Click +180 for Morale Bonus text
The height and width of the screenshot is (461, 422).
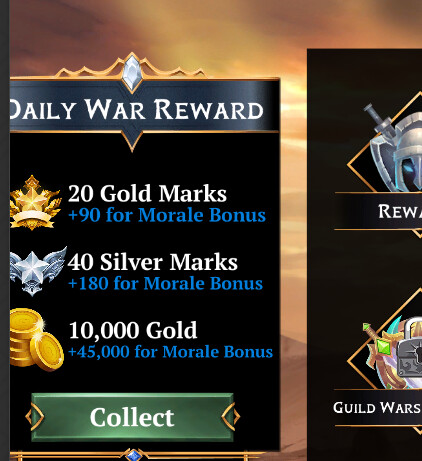point(165,284)
